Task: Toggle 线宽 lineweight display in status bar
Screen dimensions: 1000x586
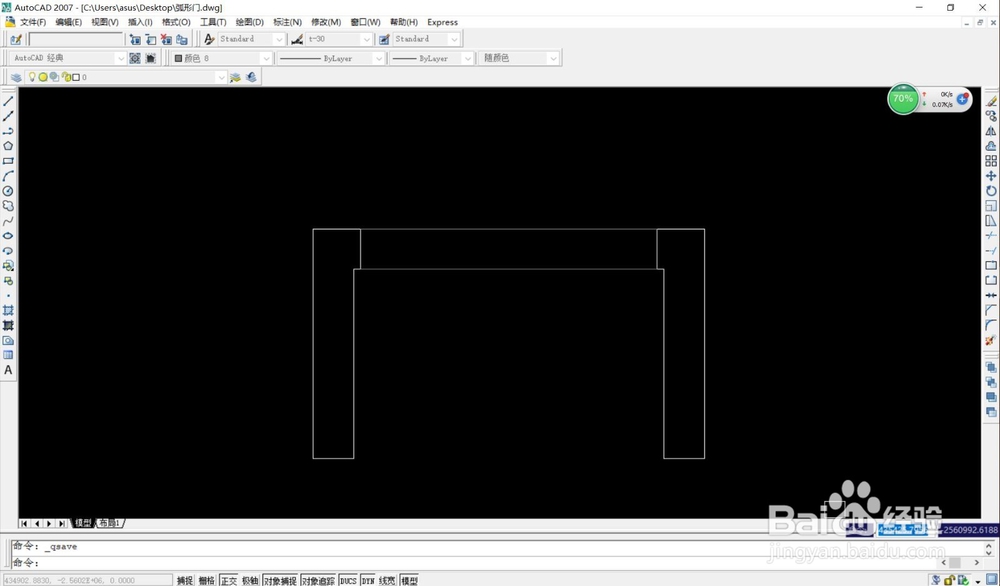Action: point(387,580)
